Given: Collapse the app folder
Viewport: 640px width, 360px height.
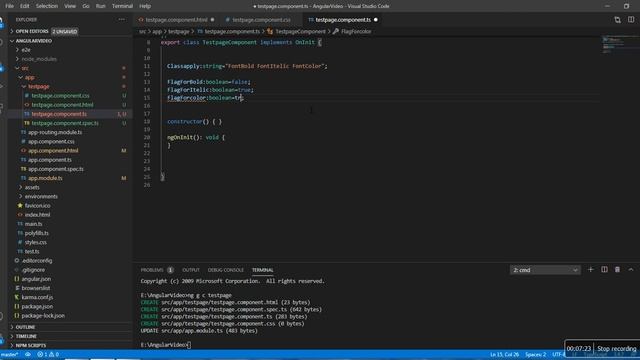Looking at the screenshot, I should 21,77.
